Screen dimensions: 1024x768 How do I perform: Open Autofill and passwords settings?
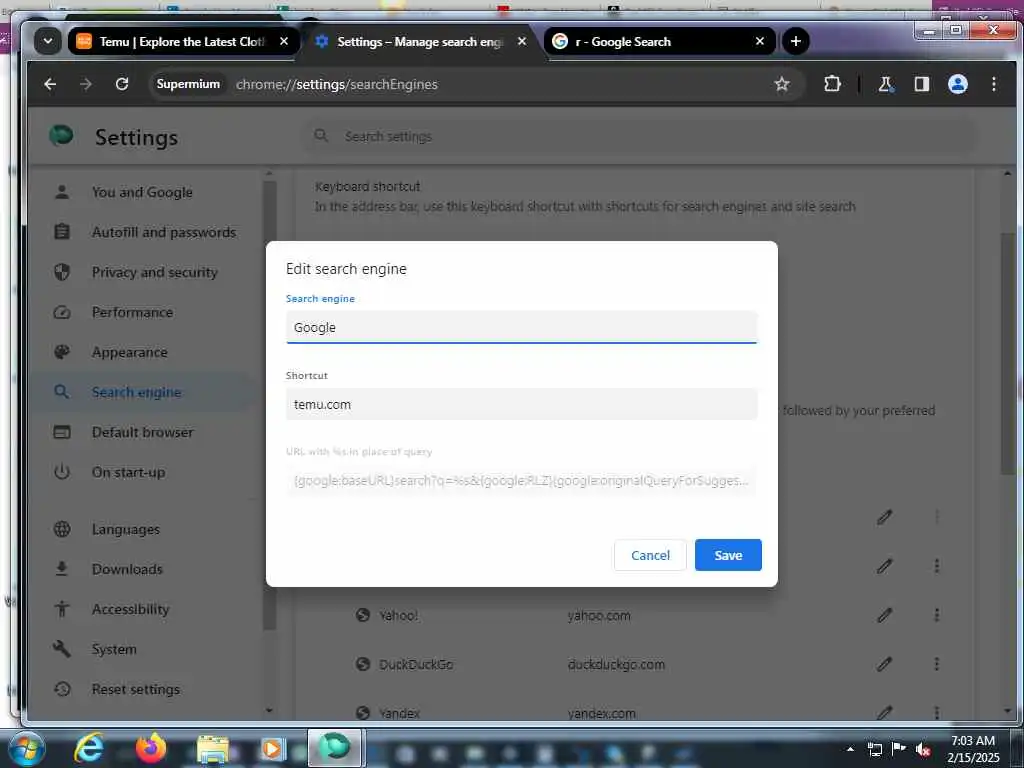(163, 232)
